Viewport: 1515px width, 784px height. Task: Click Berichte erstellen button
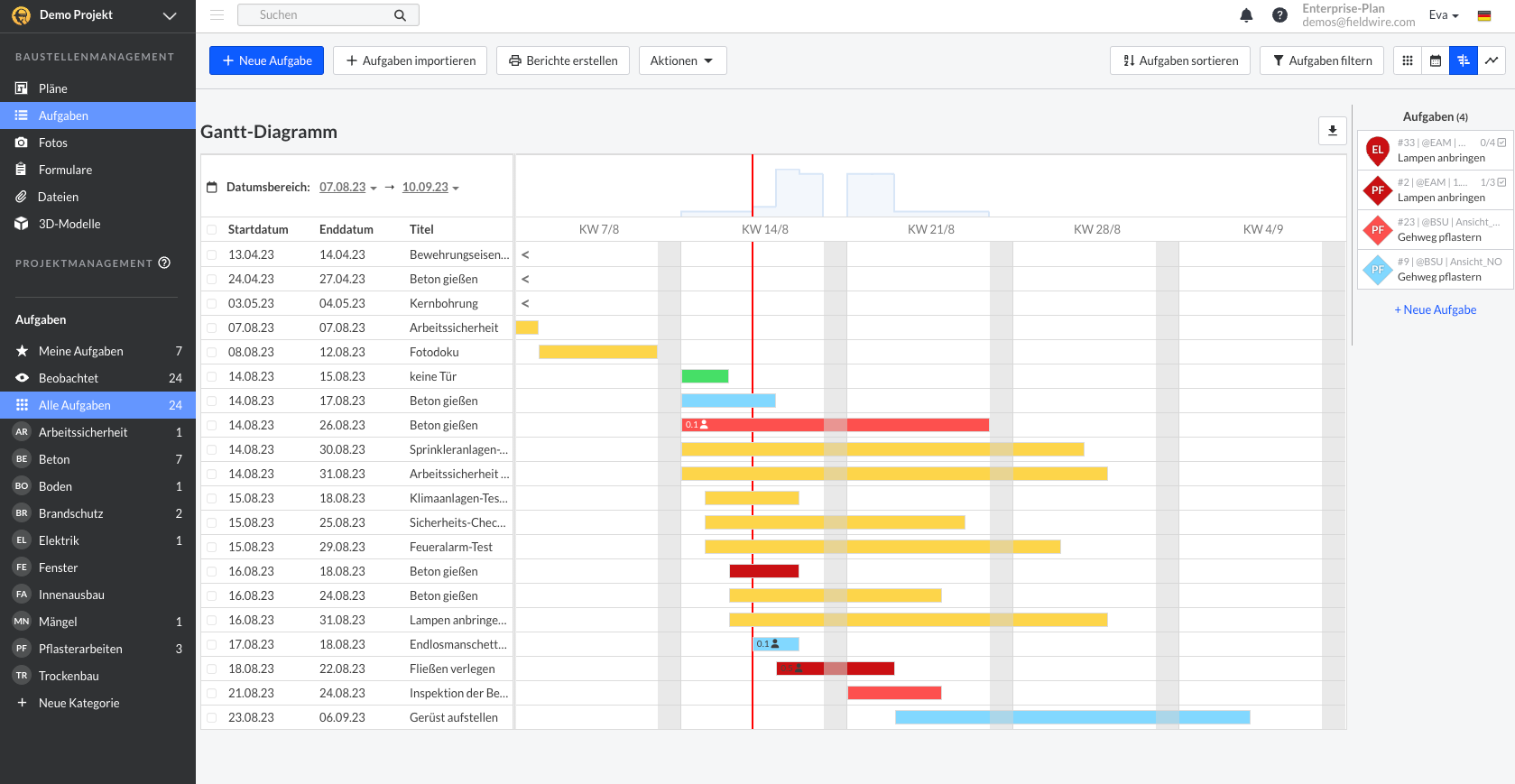point(562,60)
